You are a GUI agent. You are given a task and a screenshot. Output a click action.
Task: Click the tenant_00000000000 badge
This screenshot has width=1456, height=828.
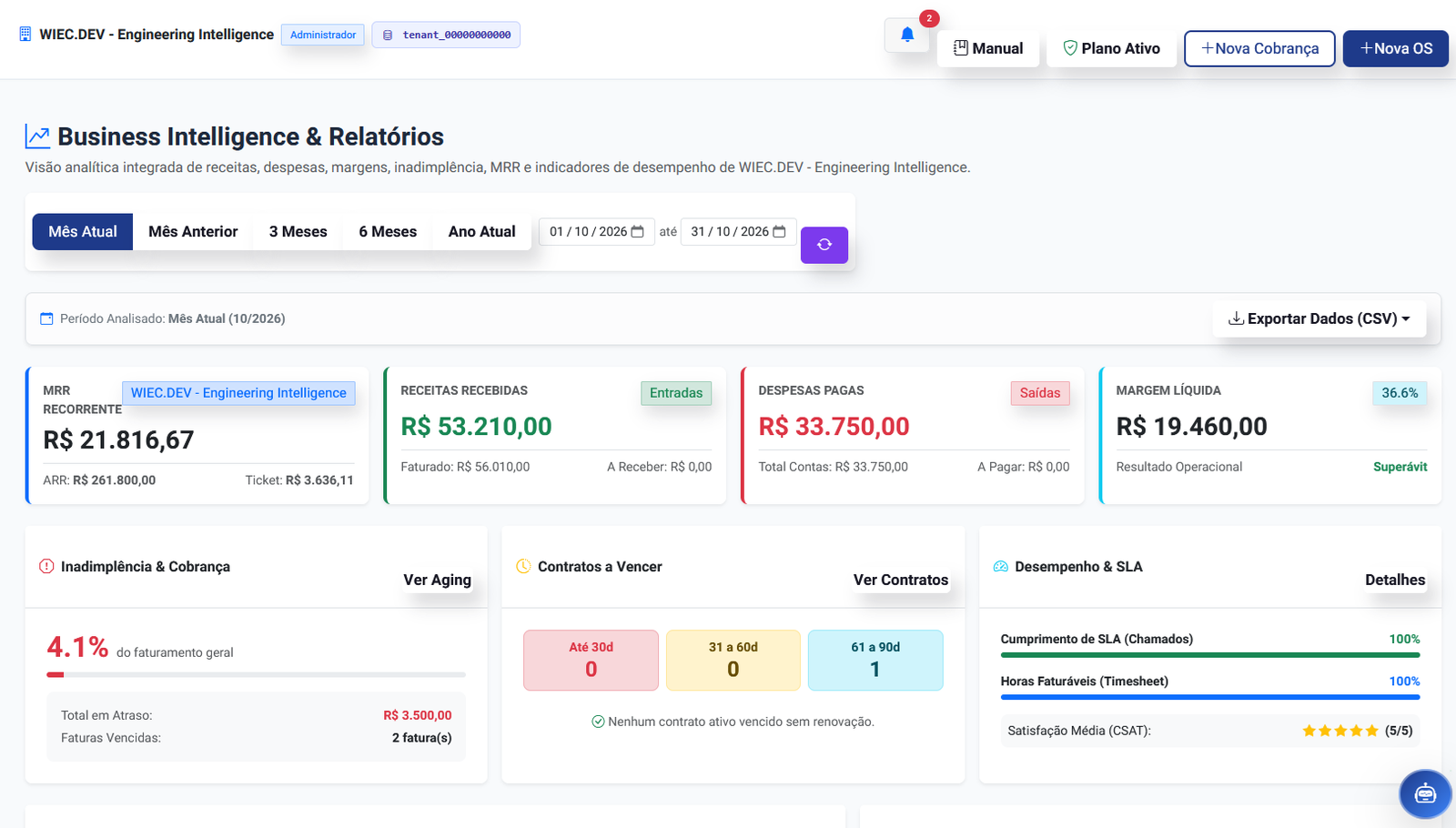pyautogui.click(x=446, y=35)
